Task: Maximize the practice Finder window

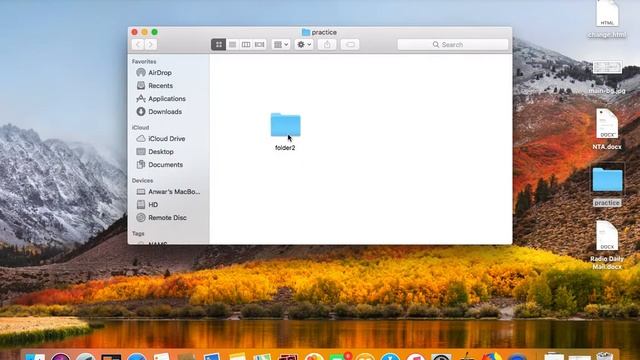Action: [155, 32]
